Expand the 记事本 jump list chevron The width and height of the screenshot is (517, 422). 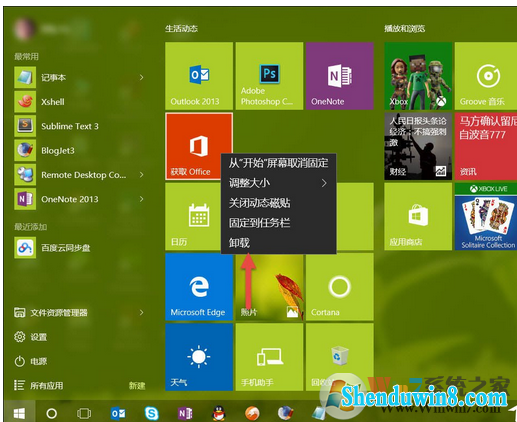click(142, 77)
